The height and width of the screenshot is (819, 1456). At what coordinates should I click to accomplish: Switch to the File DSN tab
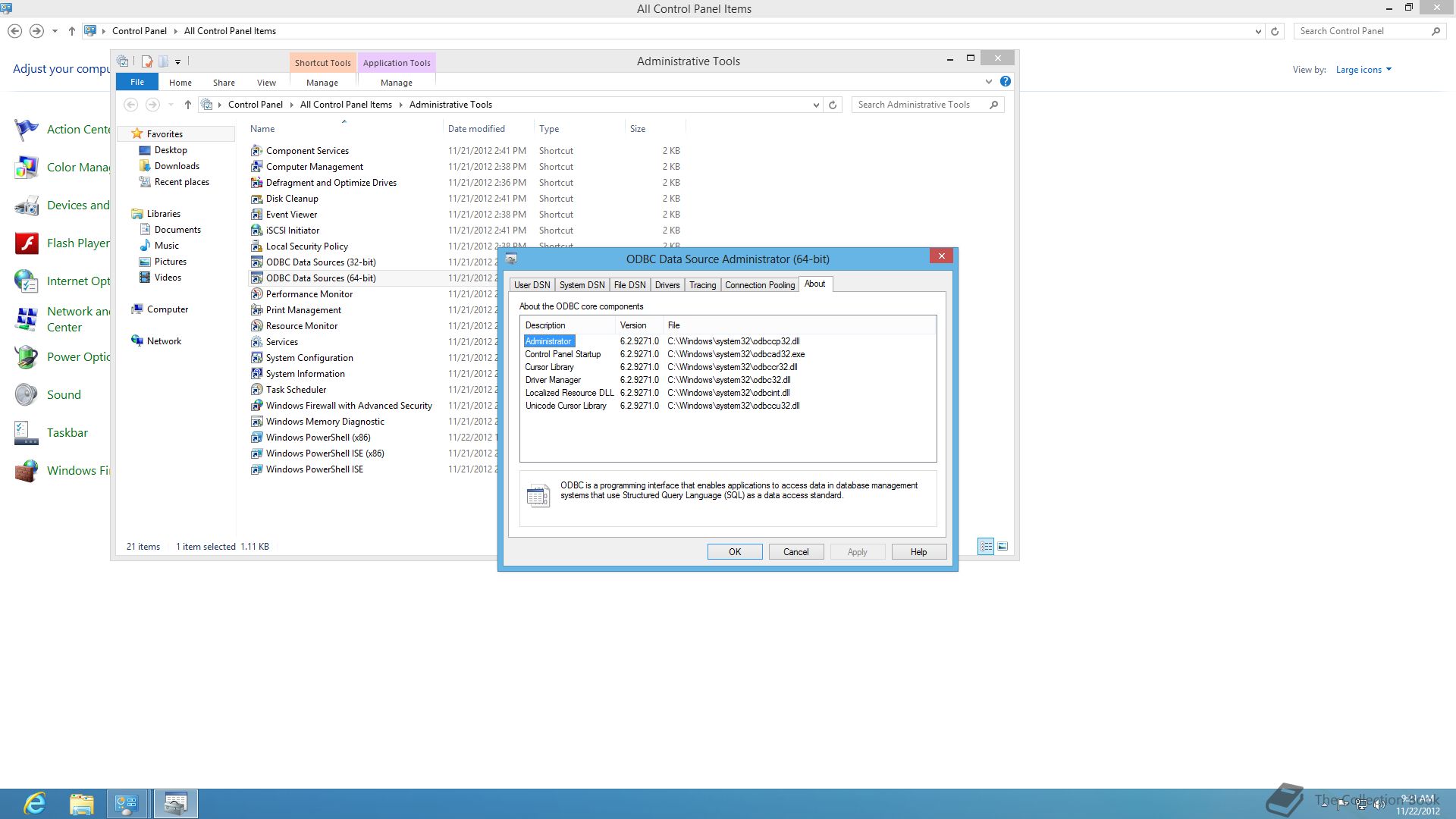(629, 285)
